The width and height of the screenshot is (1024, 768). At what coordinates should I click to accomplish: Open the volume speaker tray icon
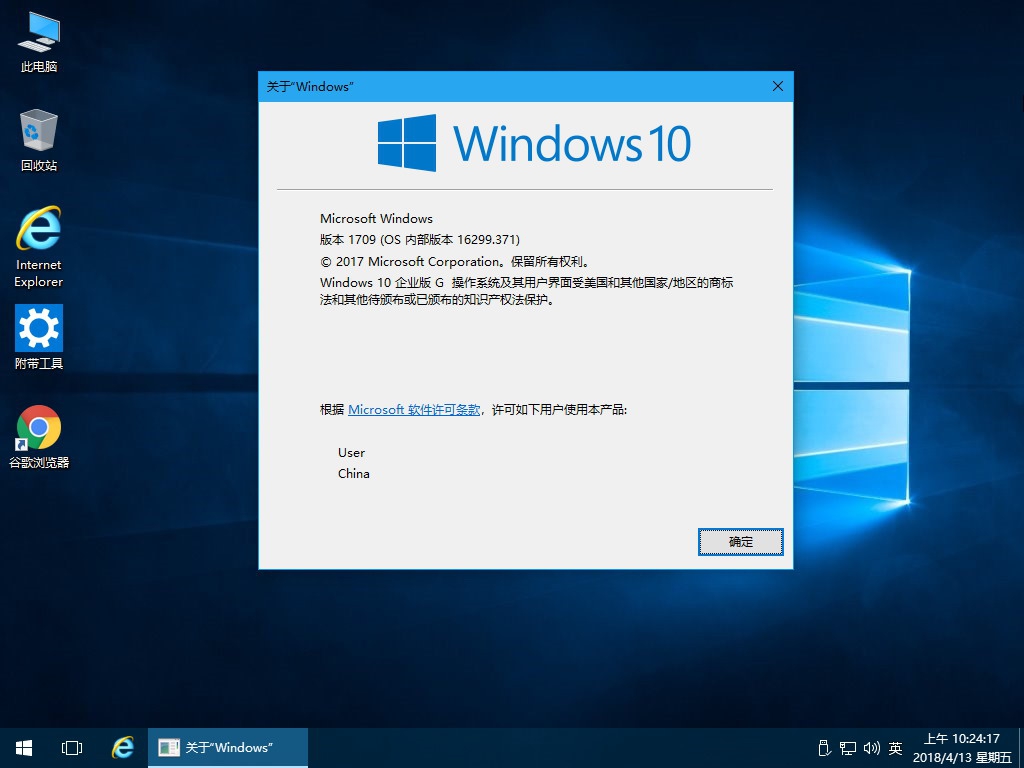coord(871,748)
